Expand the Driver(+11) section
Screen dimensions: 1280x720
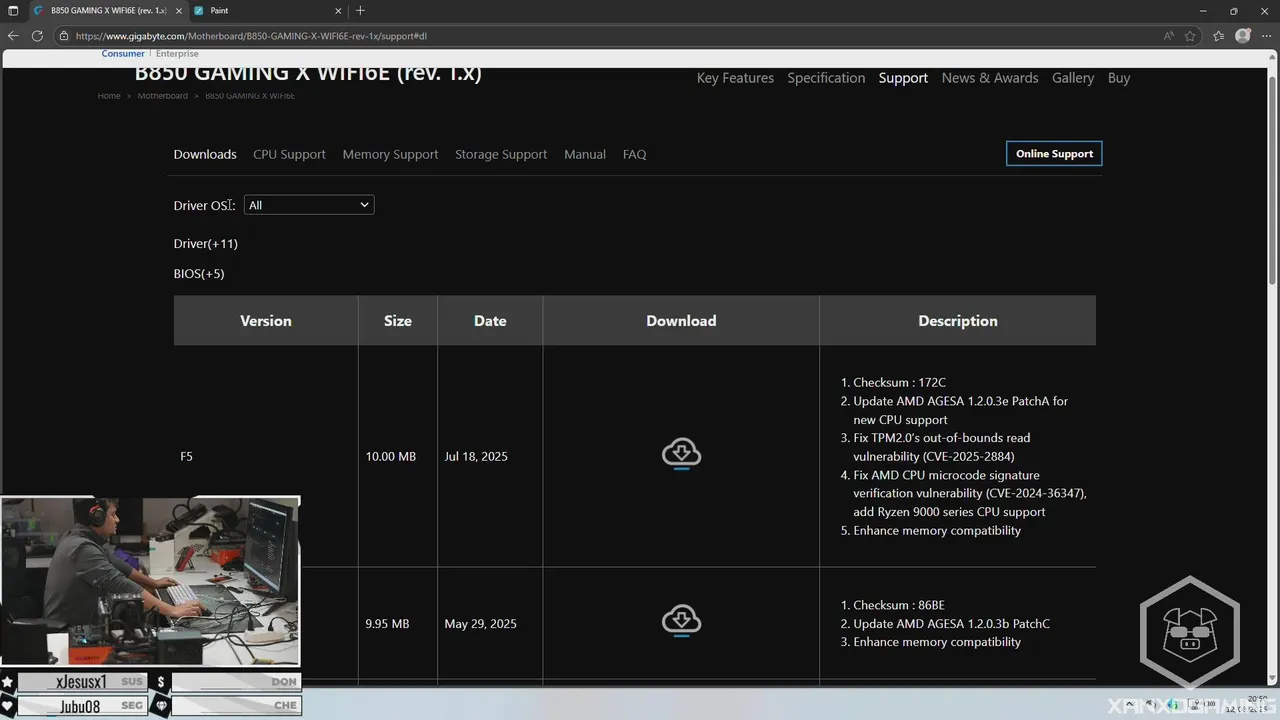point(206,244)
